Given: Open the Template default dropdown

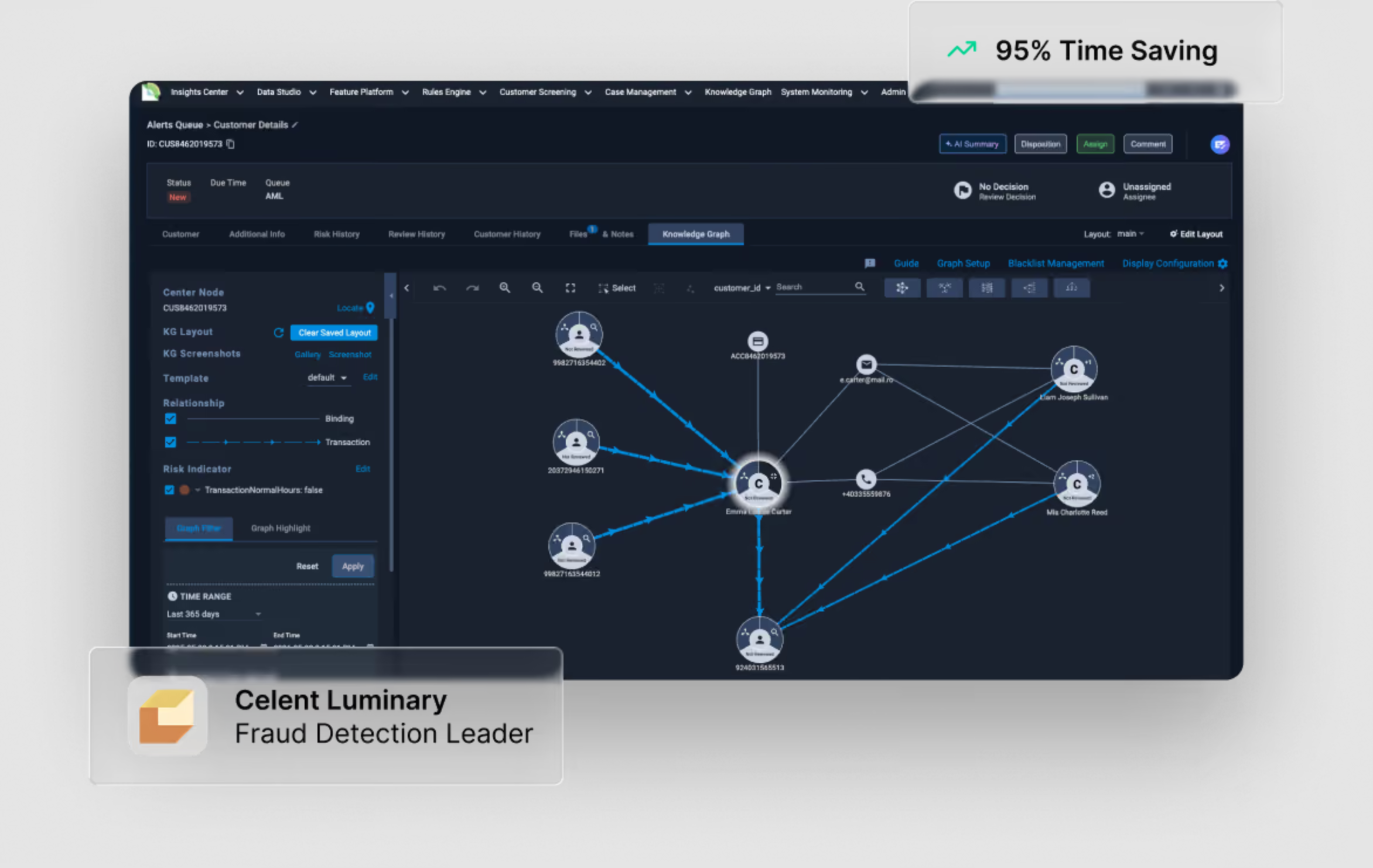Looking at the screenshot, I should coord(328,378).
